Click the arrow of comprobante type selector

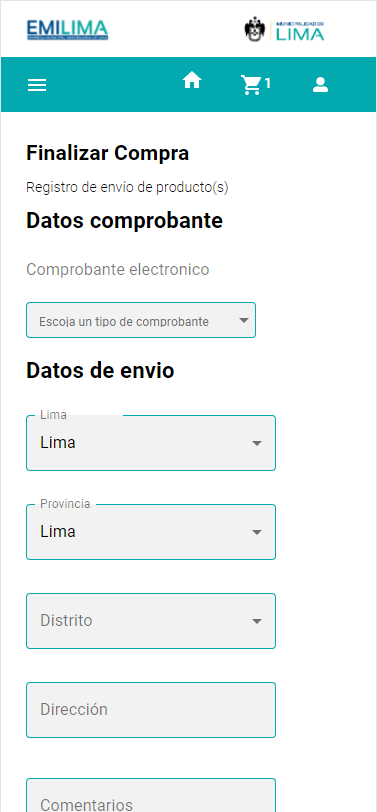(x=244, y=321)
